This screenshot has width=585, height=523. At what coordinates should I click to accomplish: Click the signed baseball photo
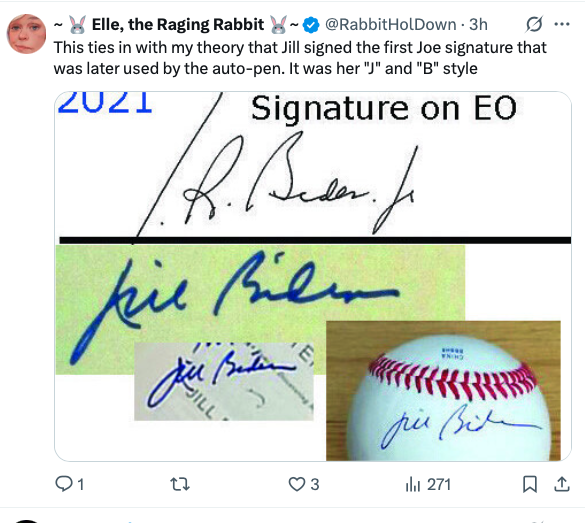[x=443, y=391]
